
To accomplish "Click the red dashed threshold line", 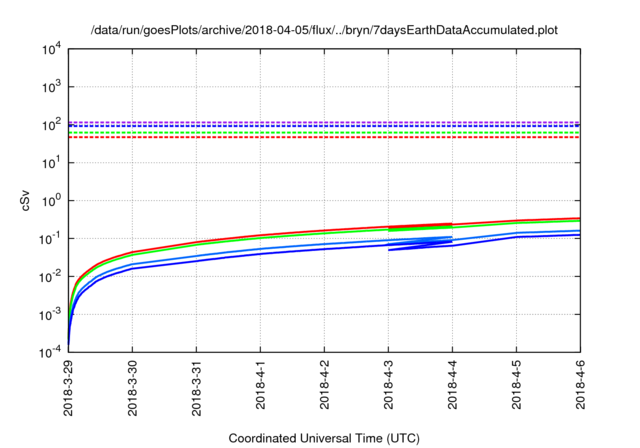I will click(324, 137).
